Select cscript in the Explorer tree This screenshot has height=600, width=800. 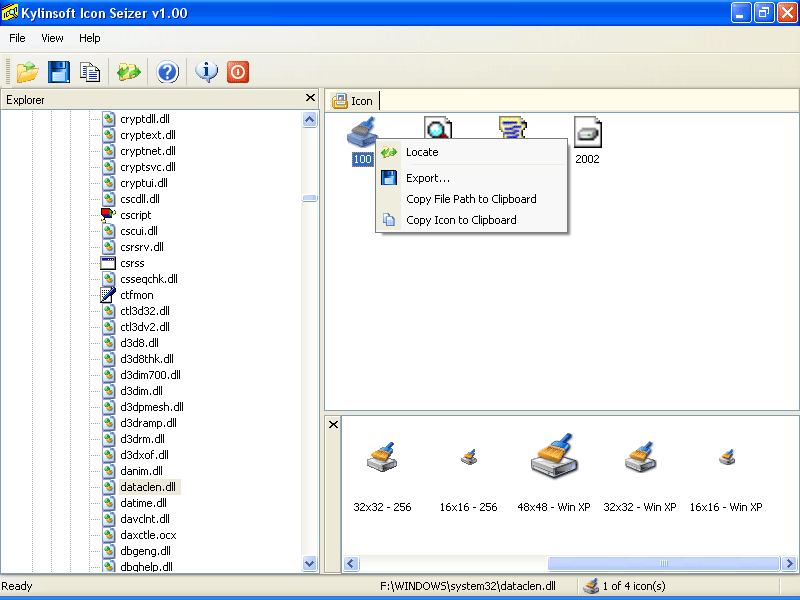(x=135, y=215)
